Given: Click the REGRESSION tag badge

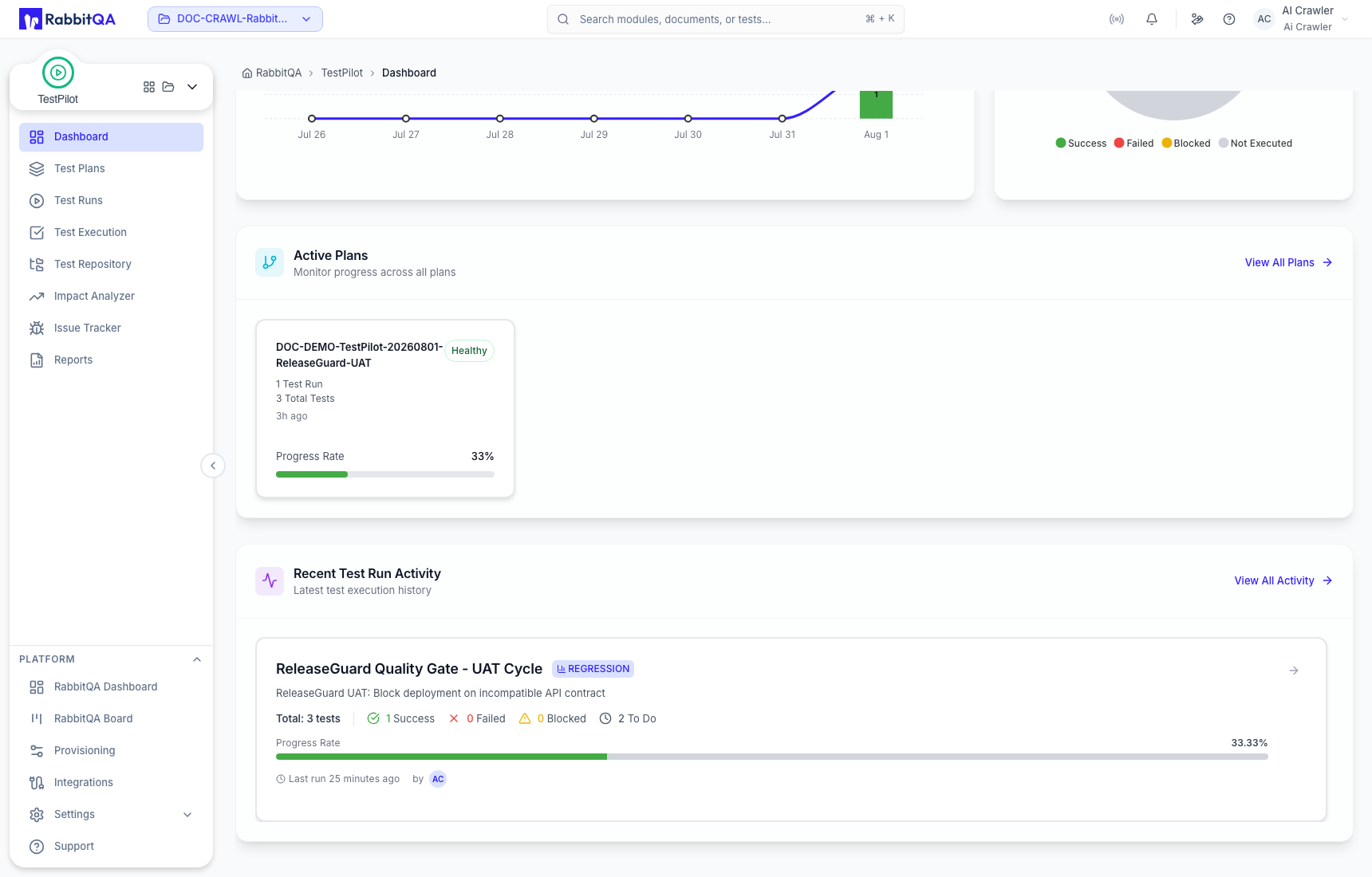Looking at the screenshot, I should point(593,669).
